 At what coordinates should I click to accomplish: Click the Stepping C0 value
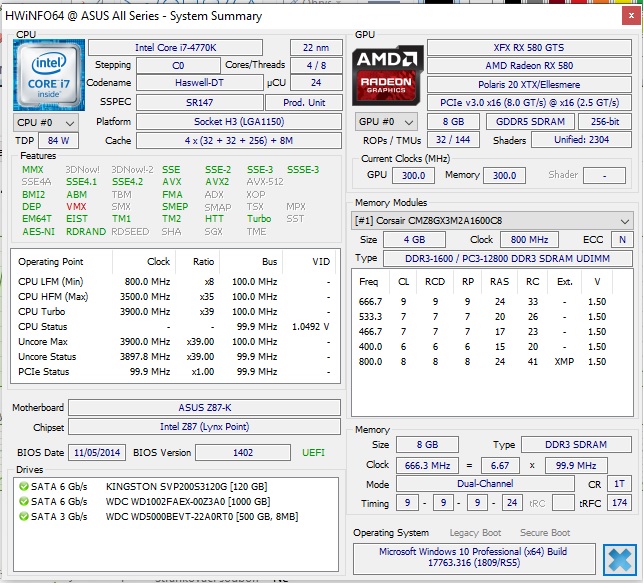(x=178, y=66)
